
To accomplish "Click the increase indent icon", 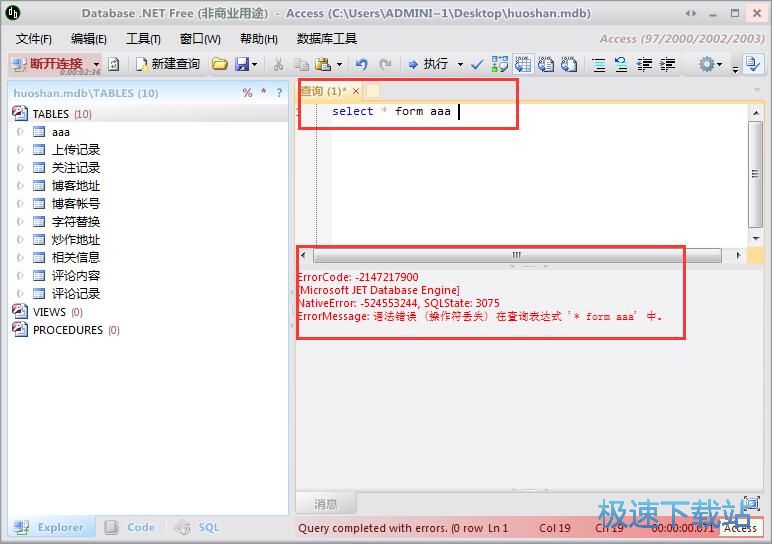I will (667, 65).
